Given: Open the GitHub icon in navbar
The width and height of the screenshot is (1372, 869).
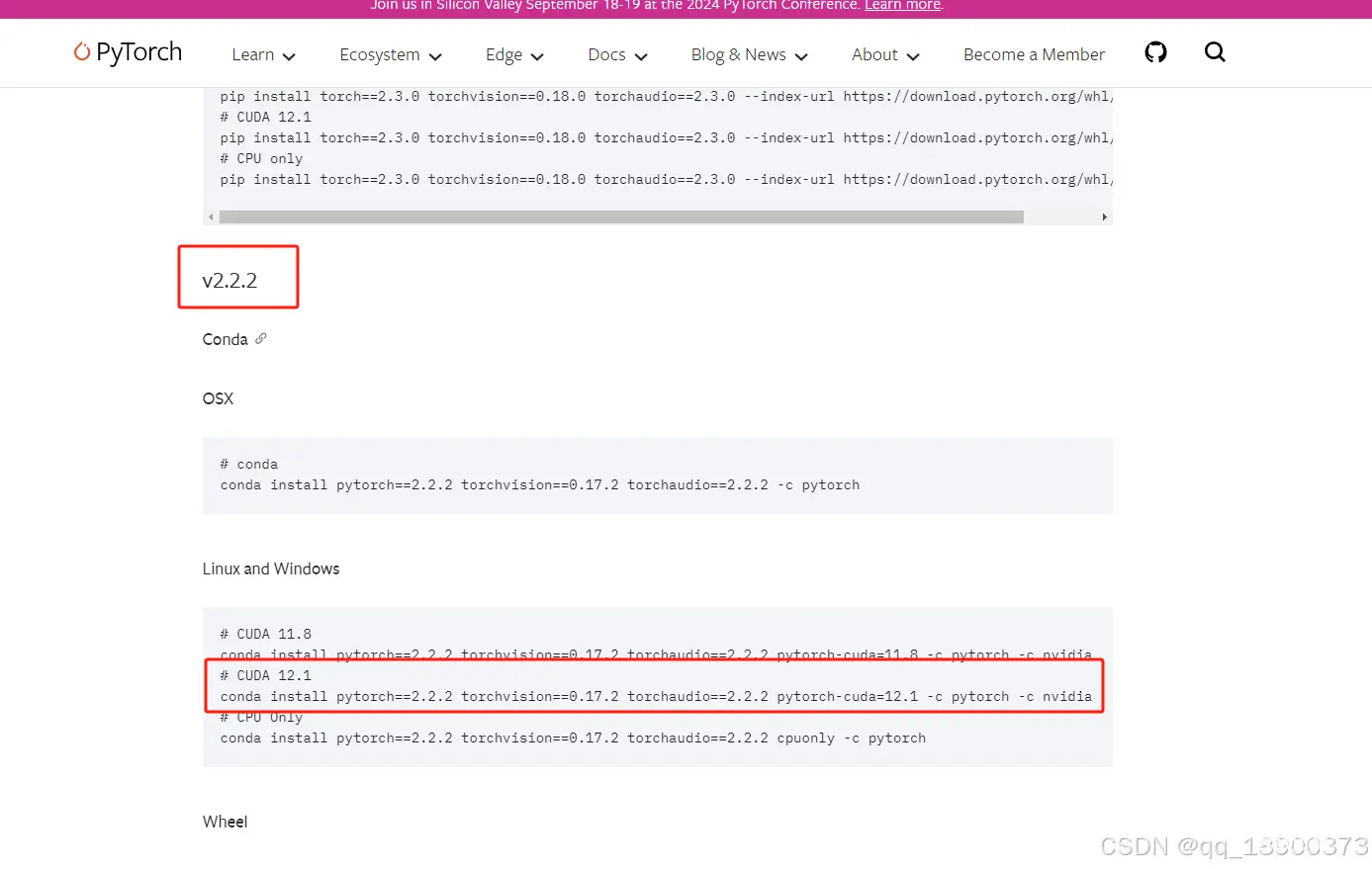Looking at the screenshot, I should click(1155, 52).
